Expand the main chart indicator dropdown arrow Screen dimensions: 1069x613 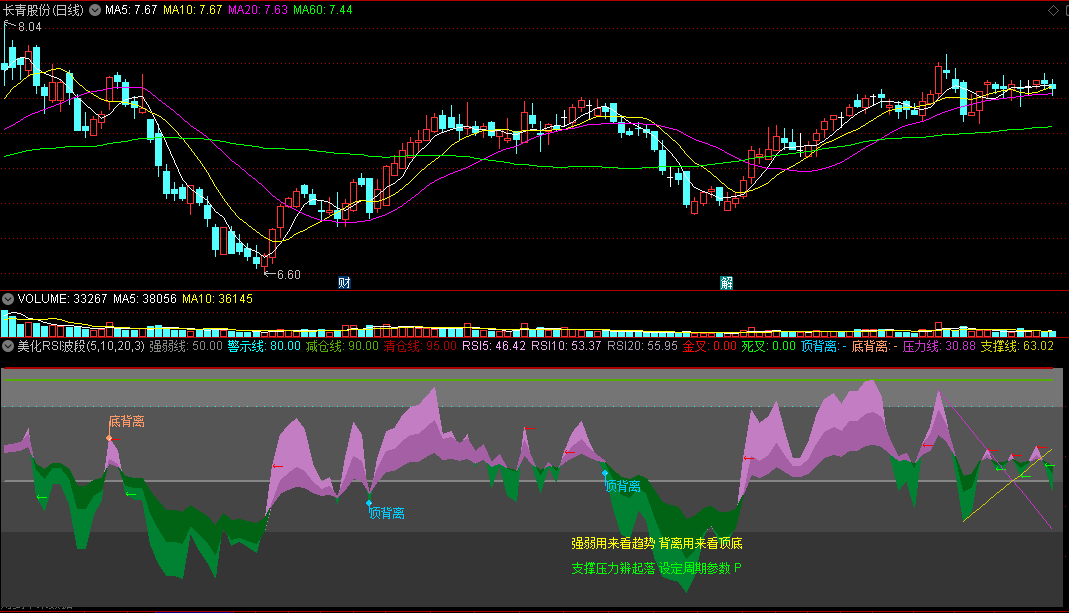click(95, 10)
